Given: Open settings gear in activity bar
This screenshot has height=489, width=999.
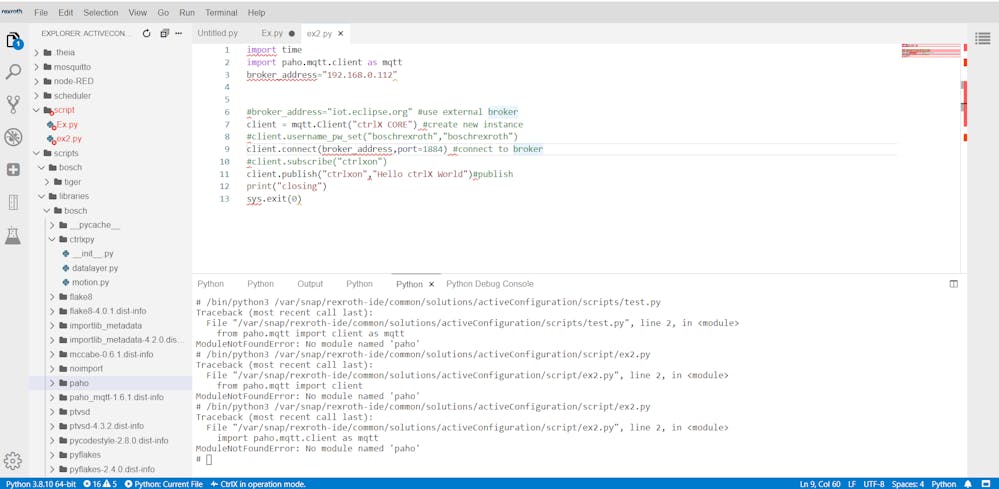Looking at the screenshot, I should [x=13, y=461].
